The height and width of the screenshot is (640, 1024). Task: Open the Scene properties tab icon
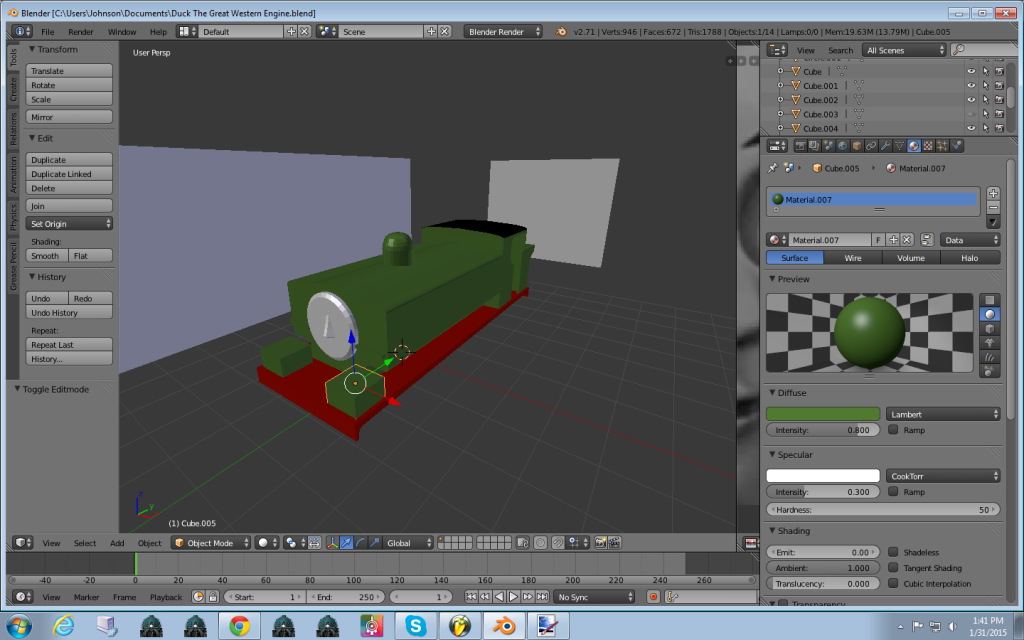(828, 146)
